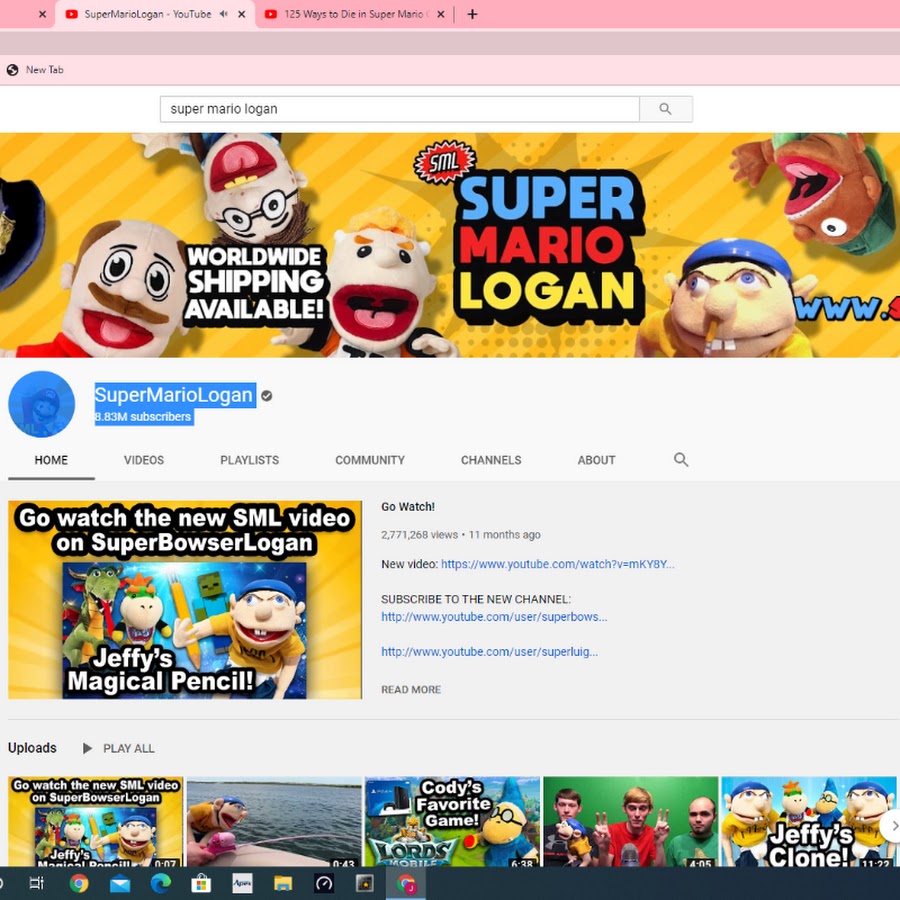Screen dimensions: 900x900
Task: Click the verified badge next to SuperMarioLogan
Action: [x=266, y=395]
